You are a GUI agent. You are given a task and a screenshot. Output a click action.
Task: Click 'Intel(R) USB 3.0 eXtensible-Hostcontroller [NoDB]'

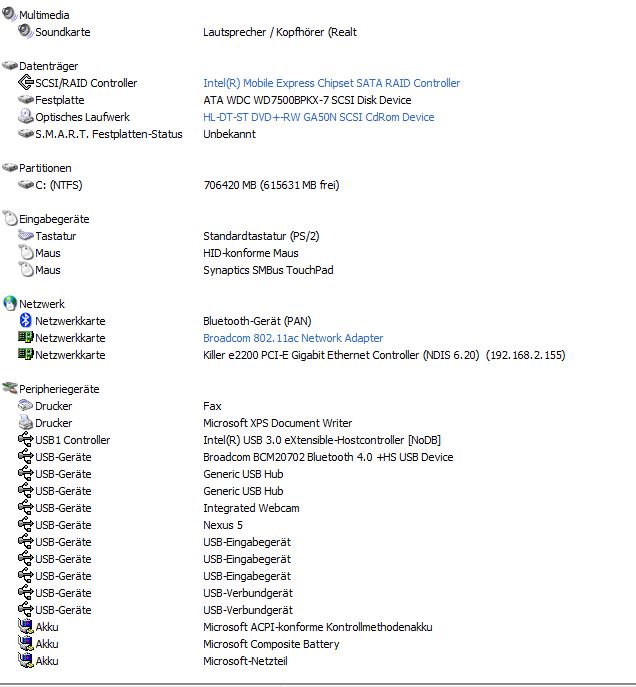[x=322, y=440]
